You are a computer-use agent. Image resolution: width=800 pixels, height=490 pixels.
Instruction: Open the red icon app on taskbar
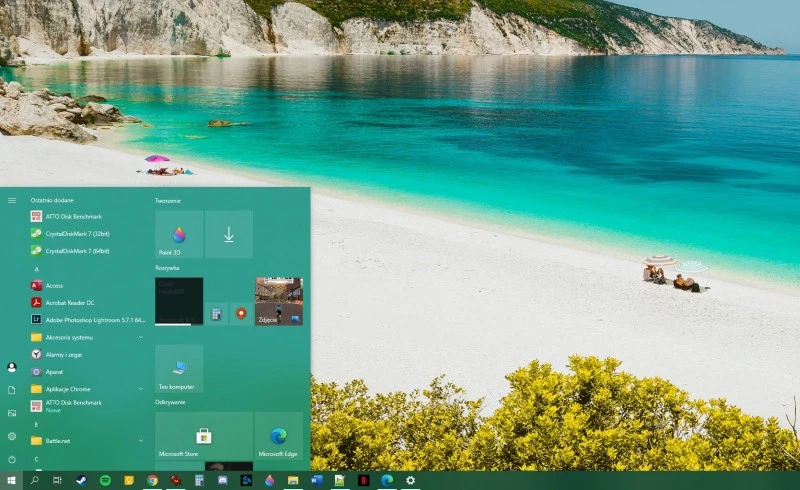pyautogui.click(x=176, y=480)
